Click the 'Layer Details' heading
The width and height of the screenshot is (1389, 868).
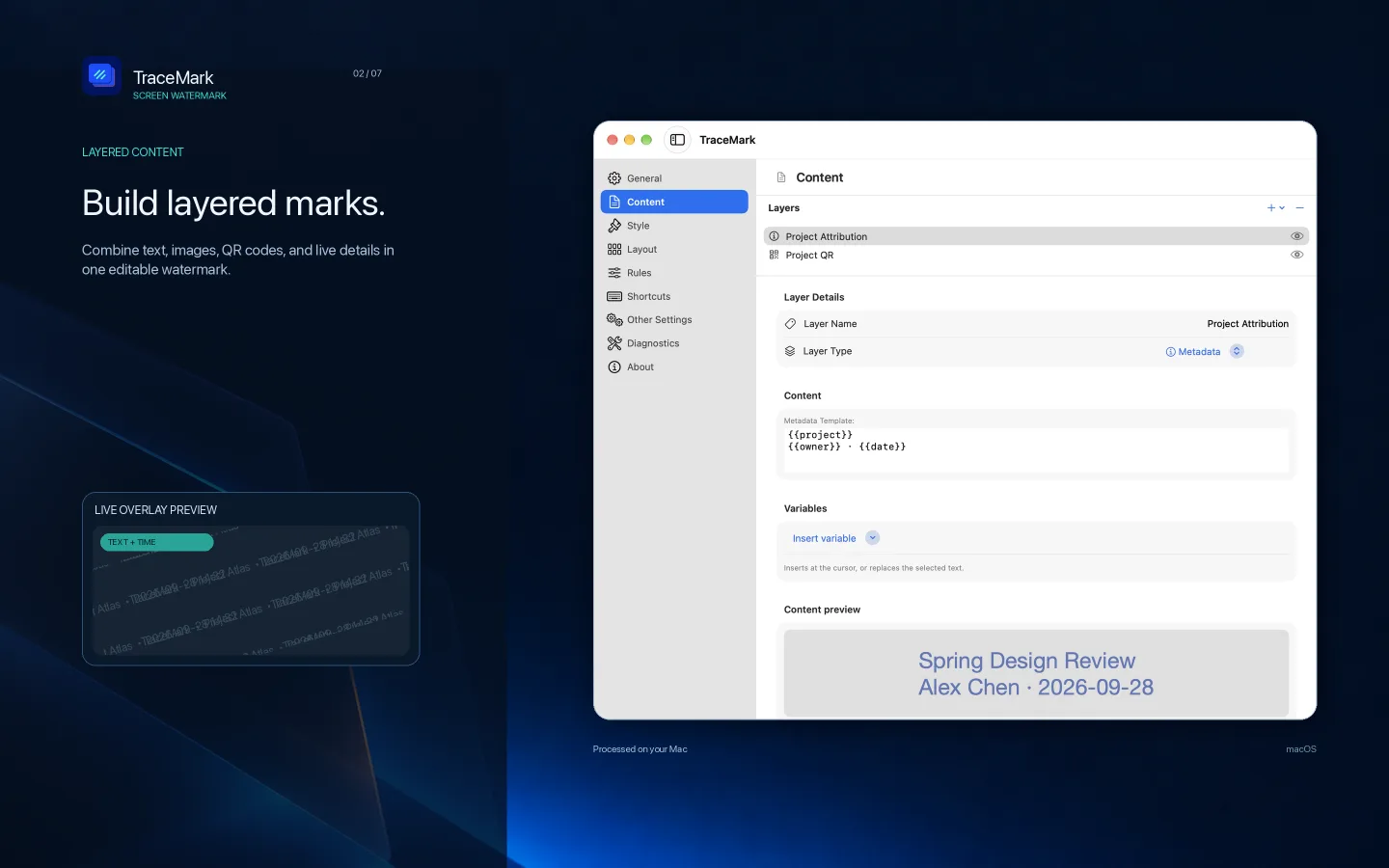pos(814,297)
